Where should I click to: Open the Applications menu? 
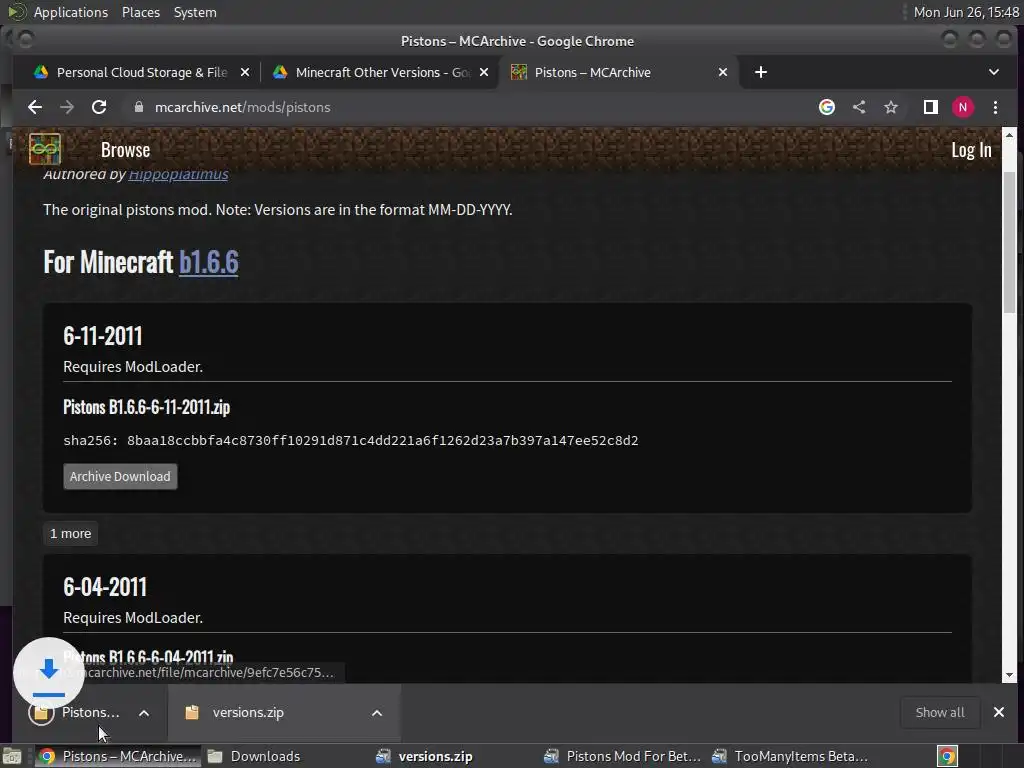71,12
